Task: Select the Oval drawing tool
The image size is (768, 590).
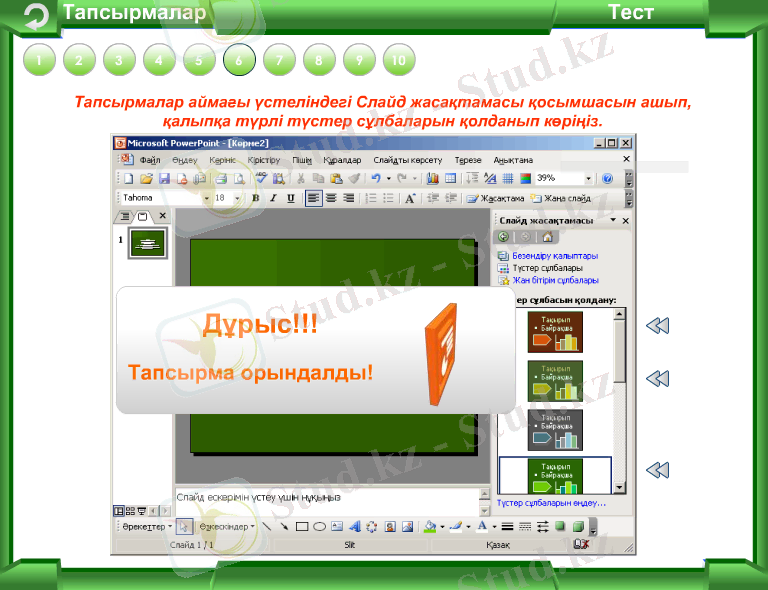Action: point(319,525)
